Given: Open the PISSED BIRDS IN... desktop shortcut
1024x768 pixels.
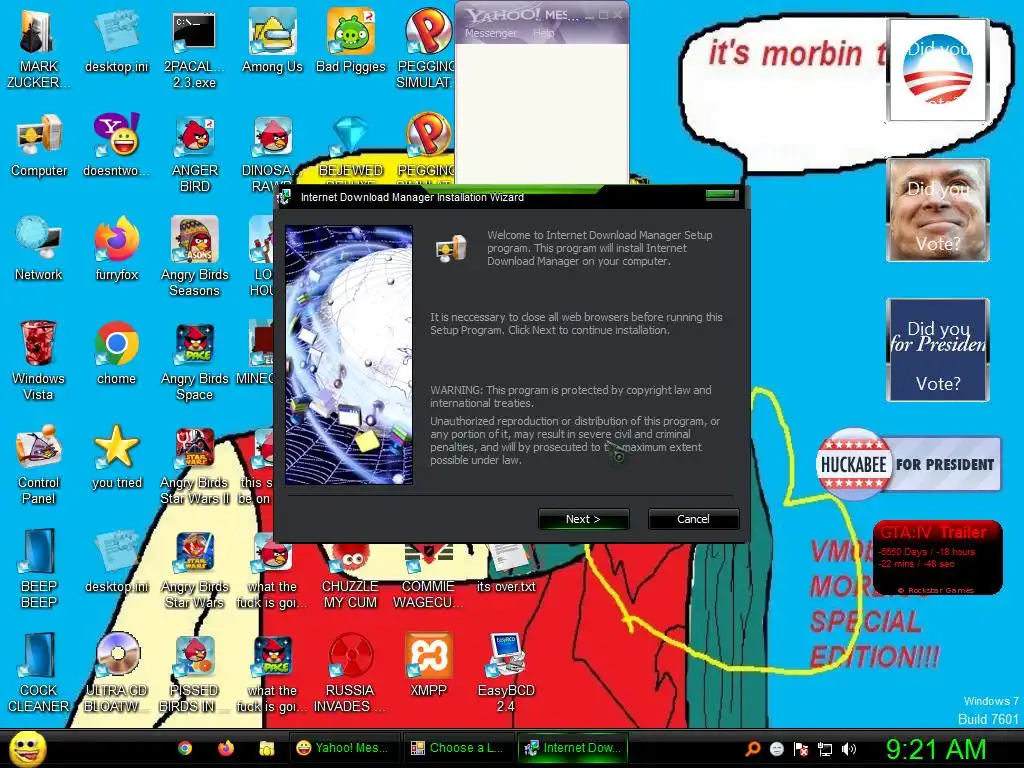Looking at the screenshot, I should pos(195,673).
